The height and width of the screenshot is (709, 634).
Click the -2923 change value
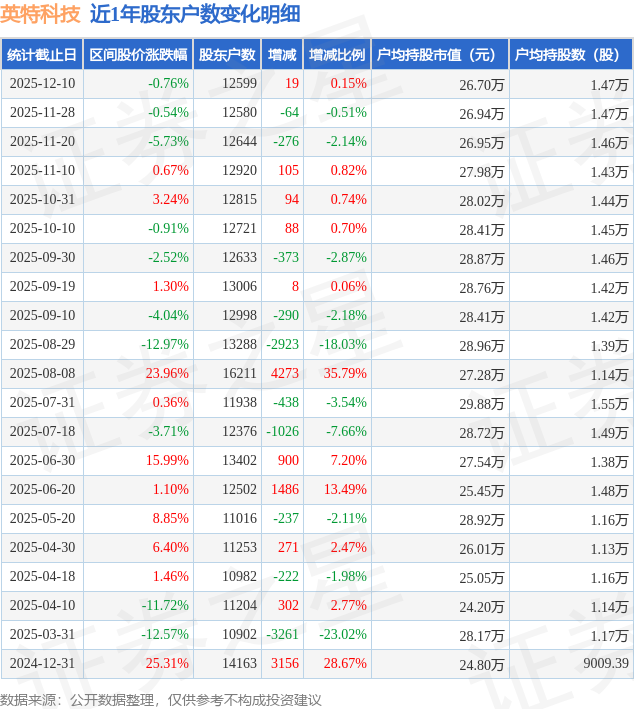(284, 345)
